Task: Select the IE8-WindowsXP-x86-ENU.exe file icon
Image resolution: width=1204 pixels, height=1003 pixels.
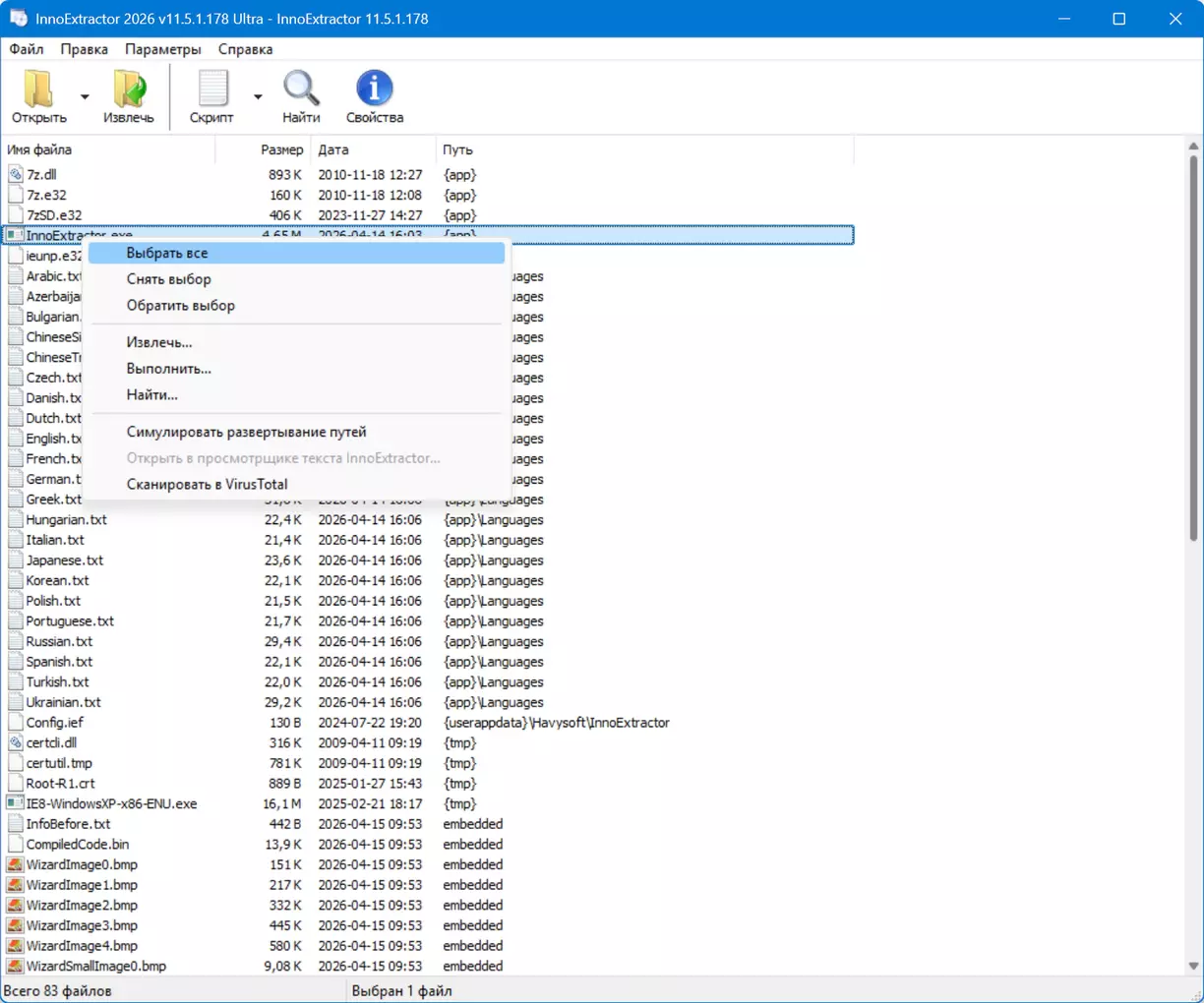Action: click(15, 804)
